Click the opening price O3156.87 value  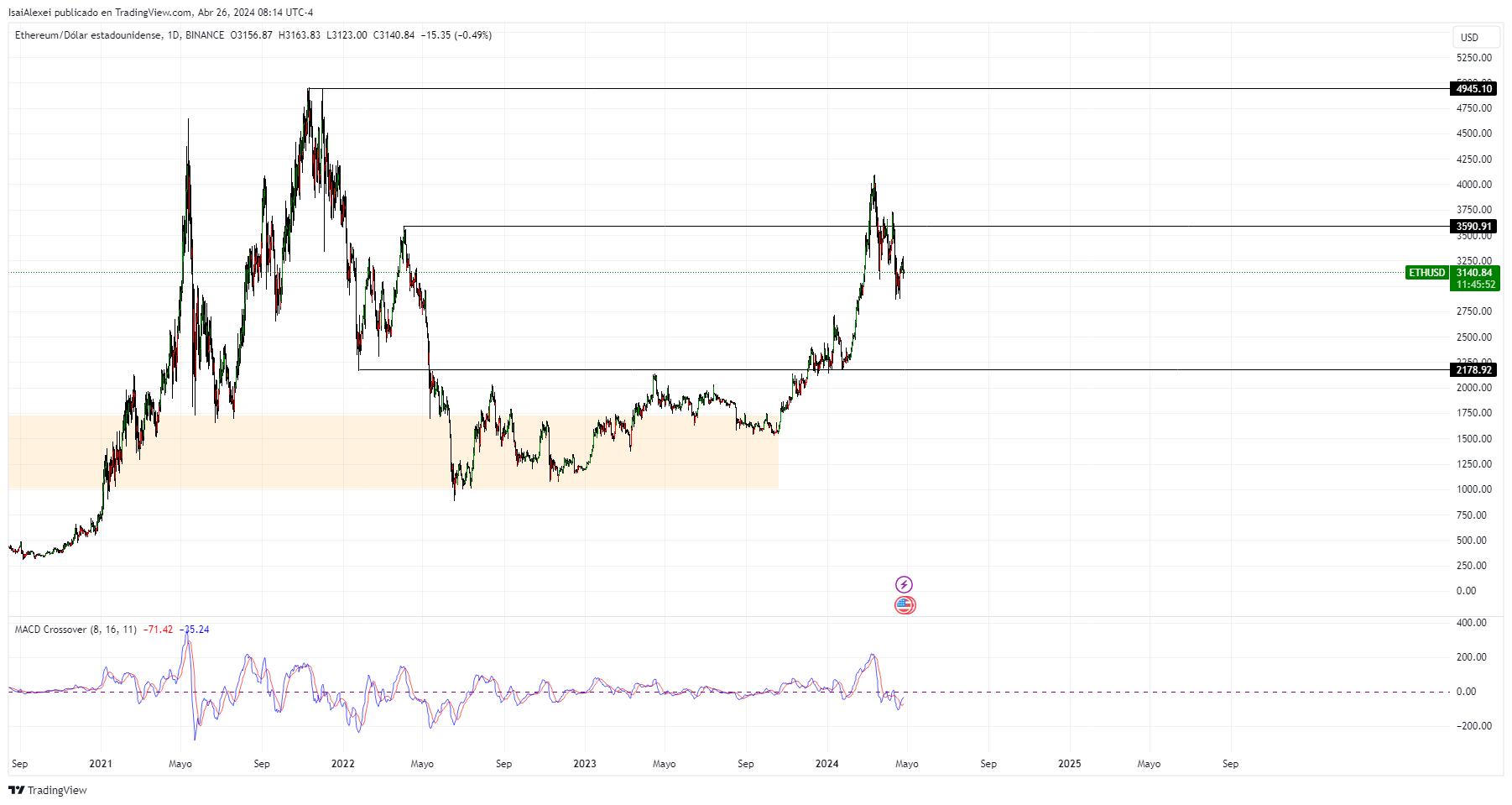[251, 35]
